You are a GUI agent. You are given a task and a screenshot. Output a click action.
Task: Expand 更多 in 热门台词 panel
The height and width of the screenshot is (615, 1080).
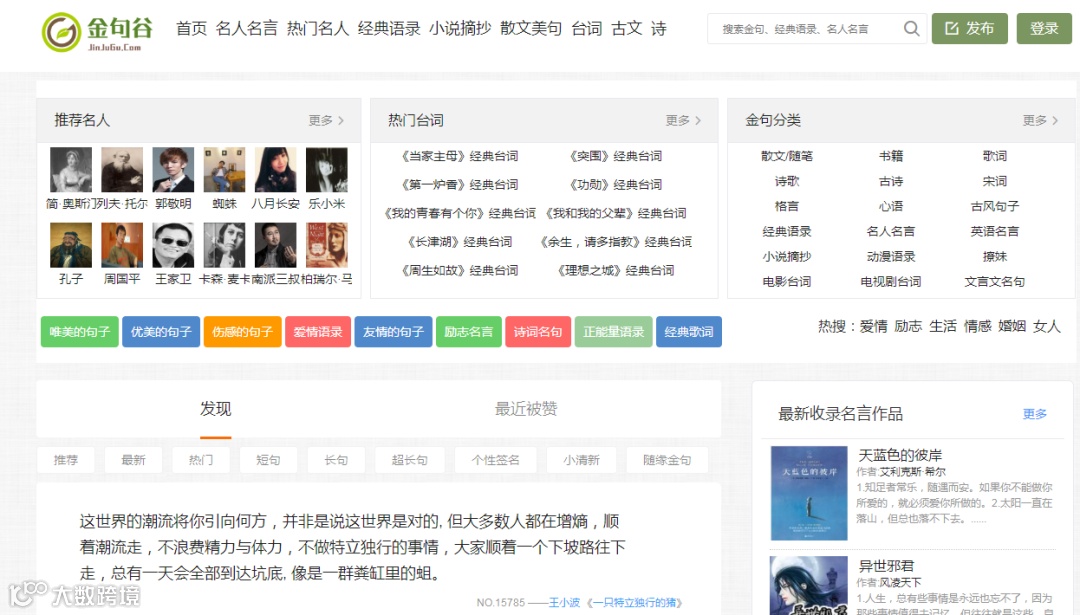point(683,121)
